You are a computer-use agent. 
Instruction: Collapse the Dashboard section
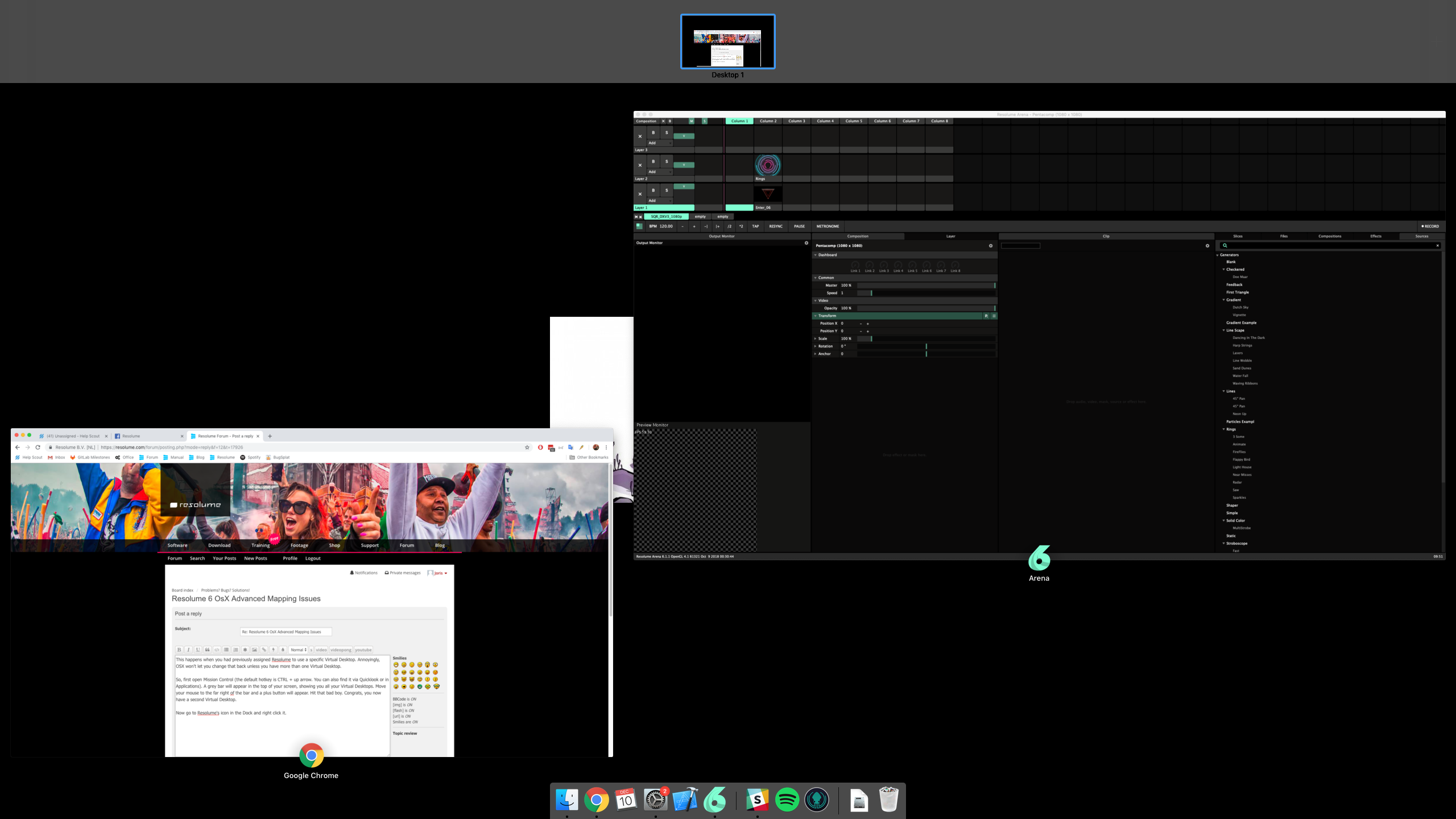coord(816,255)
